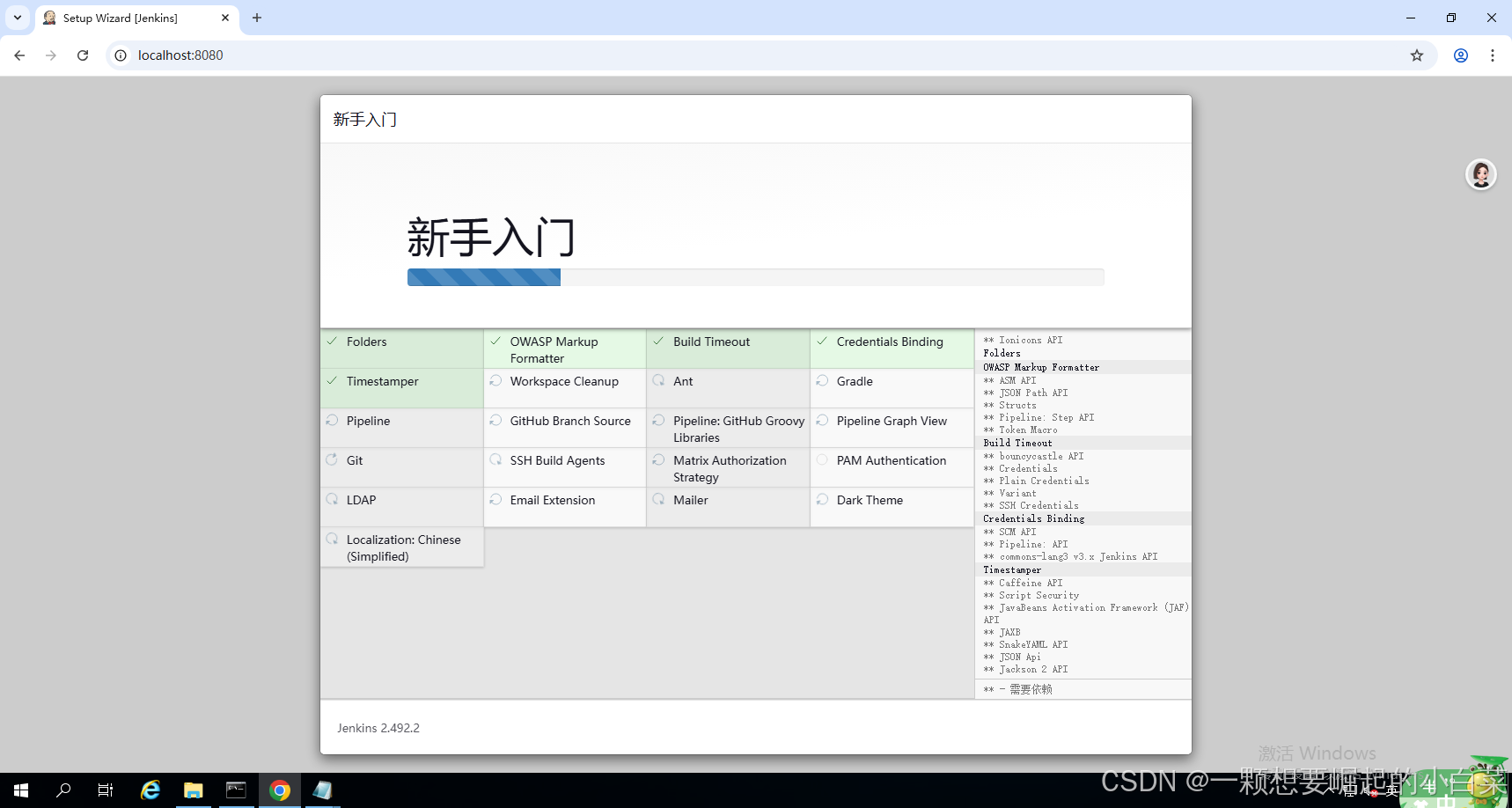Open the Windows Start menu
The height and width of the screenshot is (808, 1512).
tap(21, 790)
